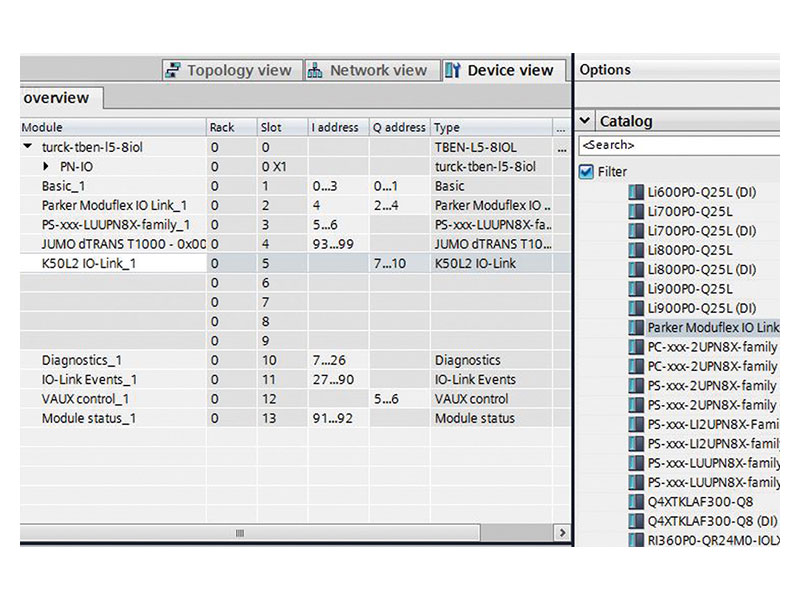Switch to Network view tab
The height and width of the screenshot is (600, 800).
(x=371, y=70)
